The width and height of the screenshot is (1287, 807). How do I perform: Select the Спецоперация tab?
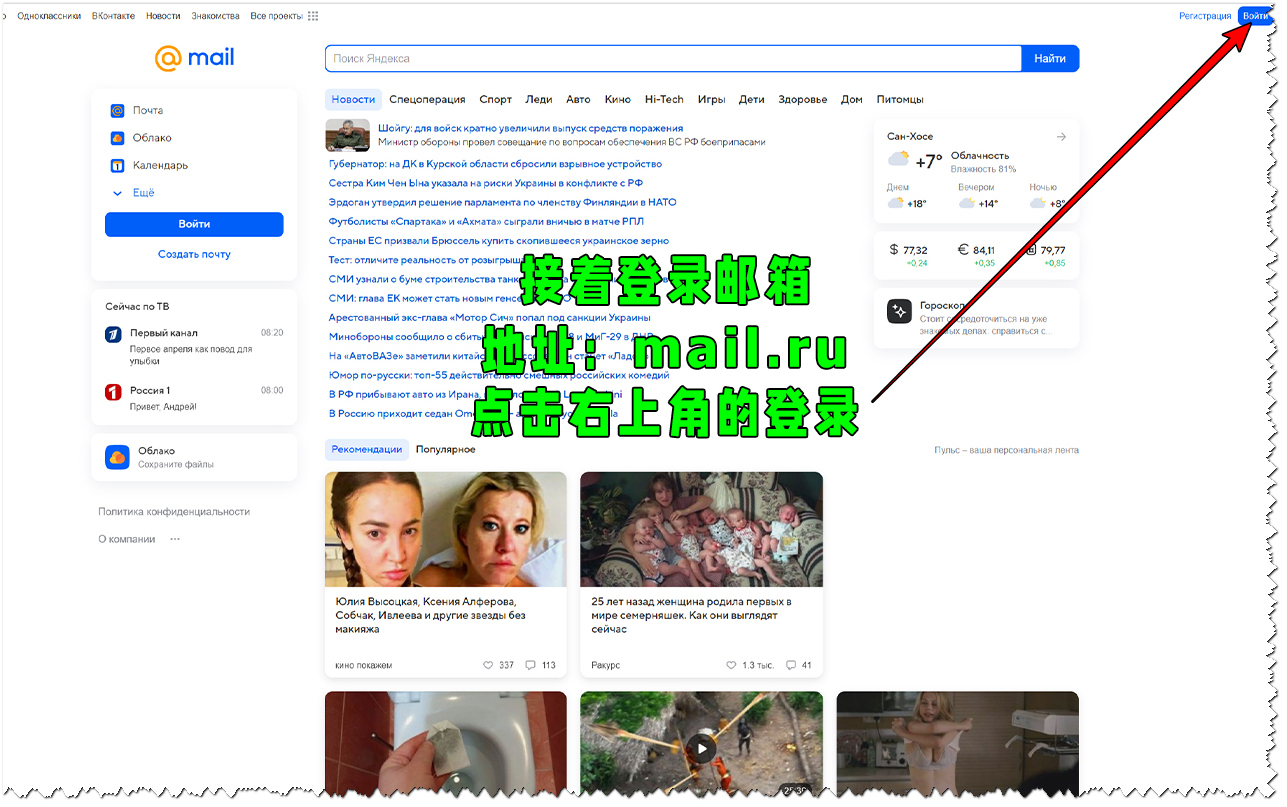pyautogui.click(x=427, y=99)
